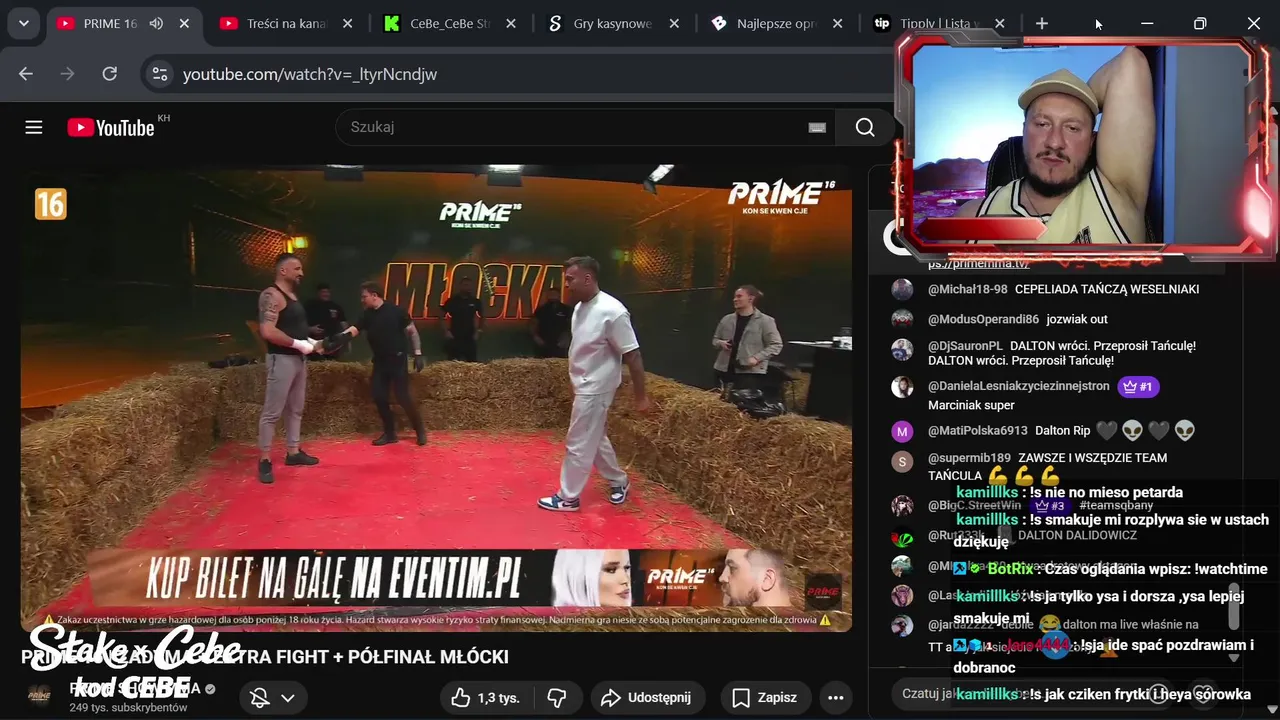Mute the PRIME 16 tab audio
This screenshot has width=1280, height=720.
tap(156, 23)
